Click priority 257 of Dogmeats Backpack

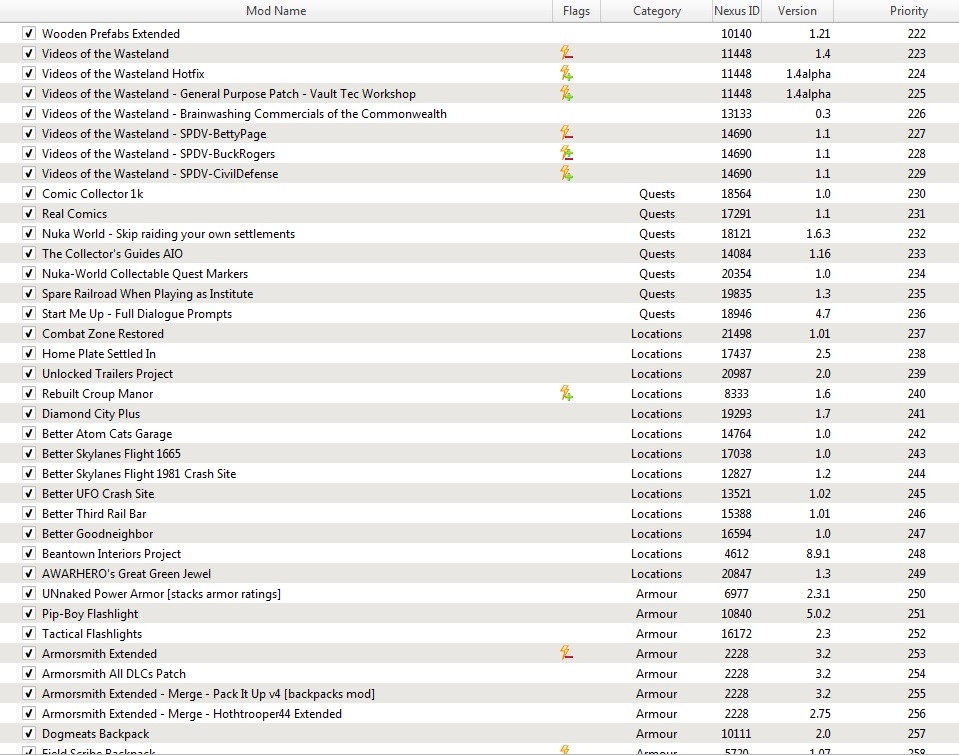click(x=916, y=734)
